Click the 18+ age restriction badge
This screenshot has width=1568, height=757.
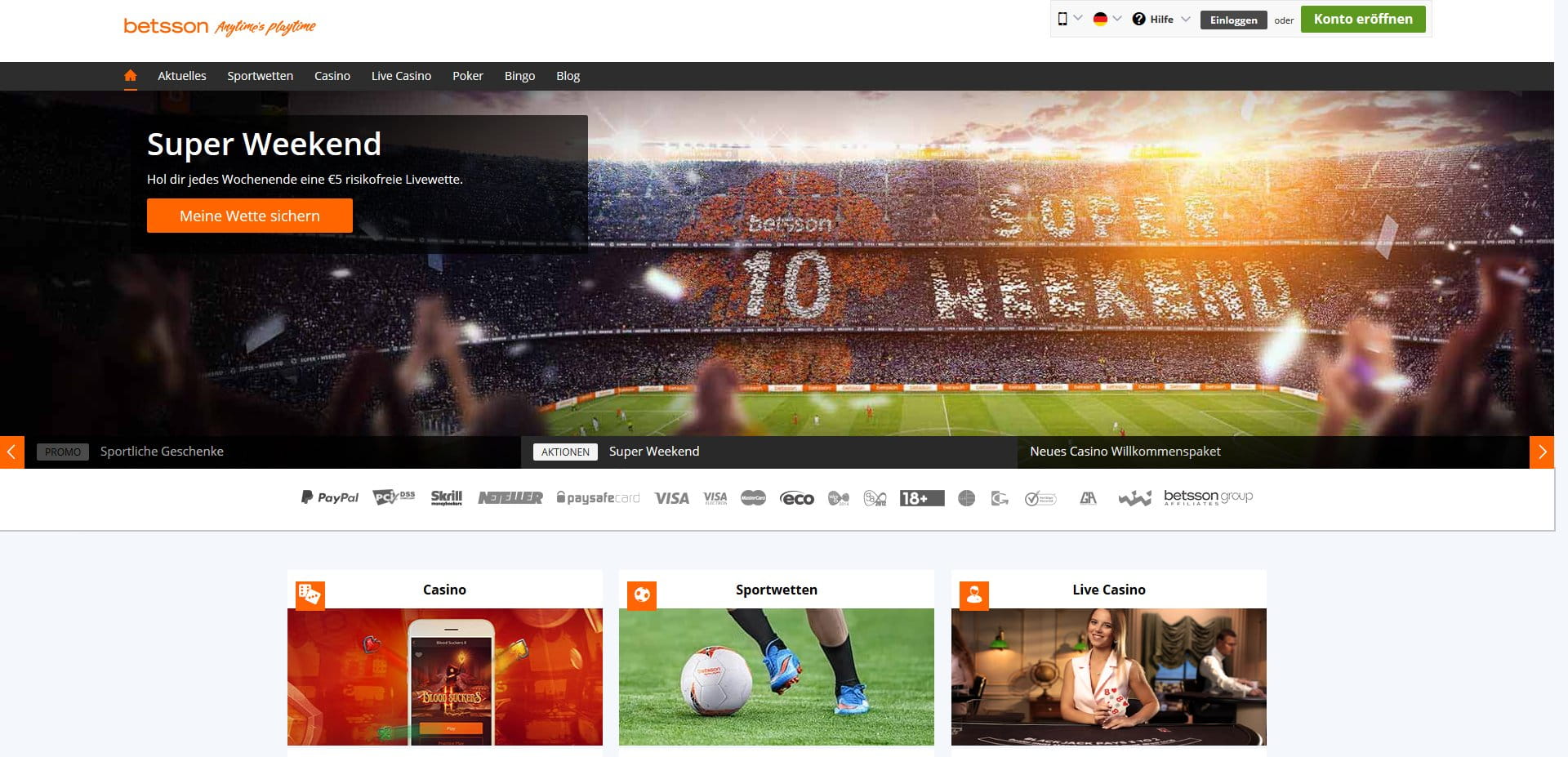[922, 498]
